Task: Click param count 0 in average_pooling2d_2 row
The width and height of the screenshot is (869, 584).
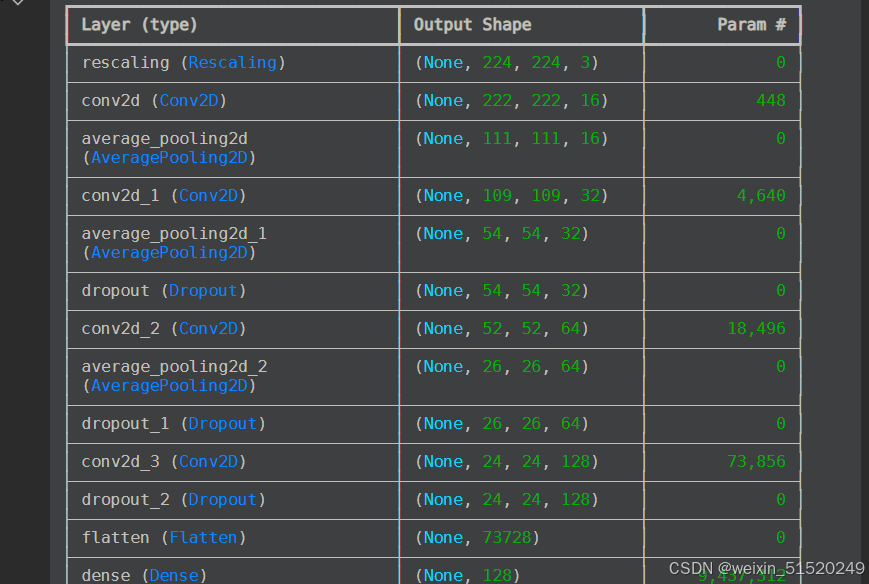Action: click(x=780, y=367)
